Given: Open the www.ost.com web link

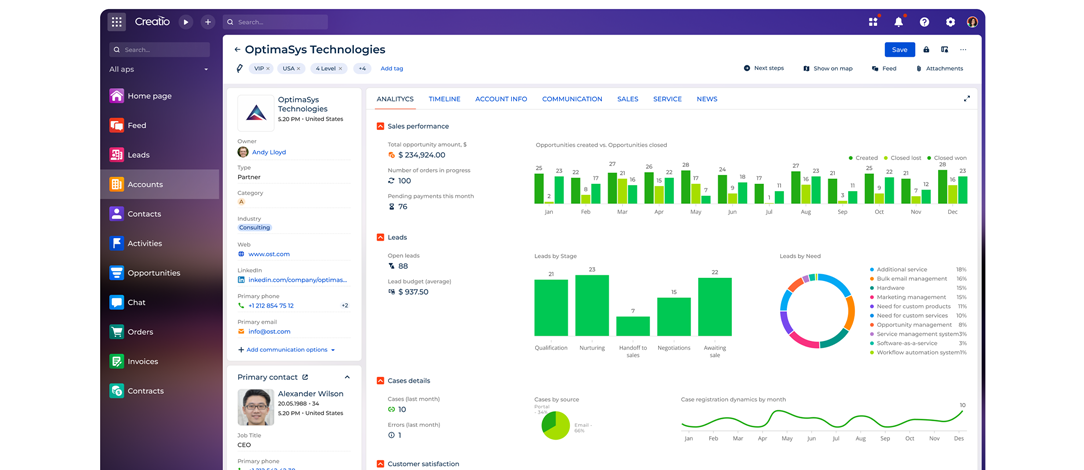Looking at the screenshot, I should click(x=269, y=254).
